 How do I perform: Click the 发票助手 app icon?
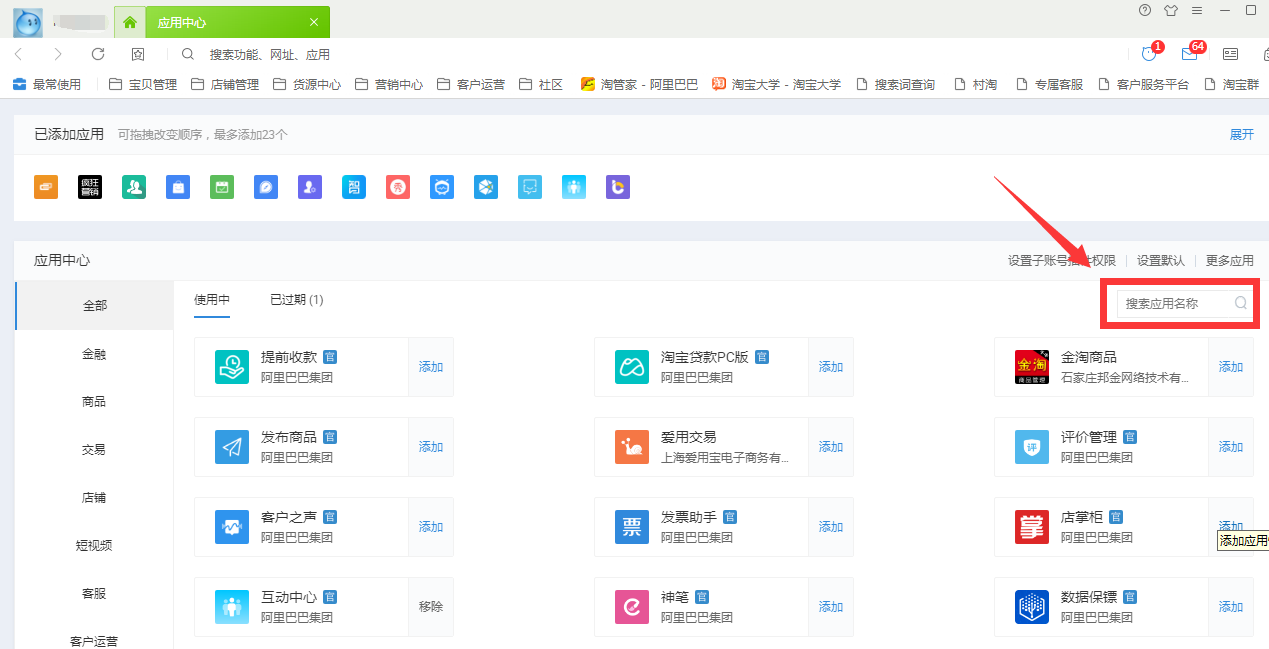(632, 527)
